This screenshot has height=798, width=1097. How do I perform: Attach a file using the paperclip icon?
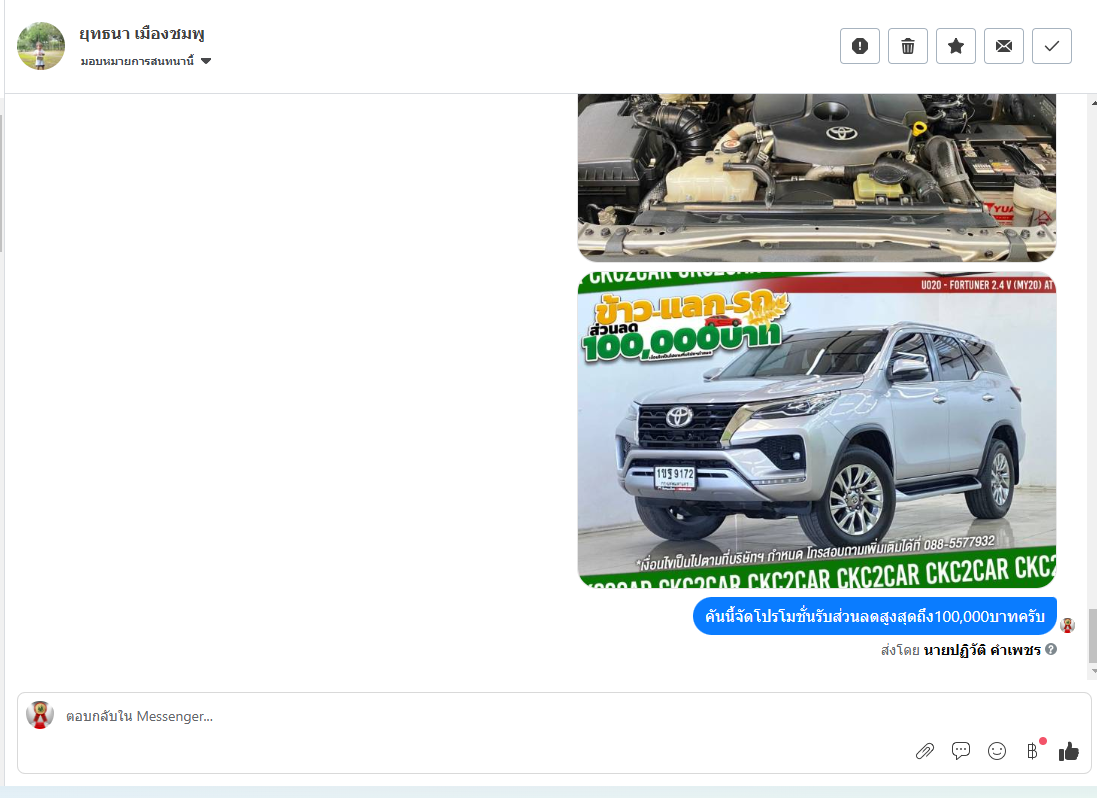[x=925, y=751]
